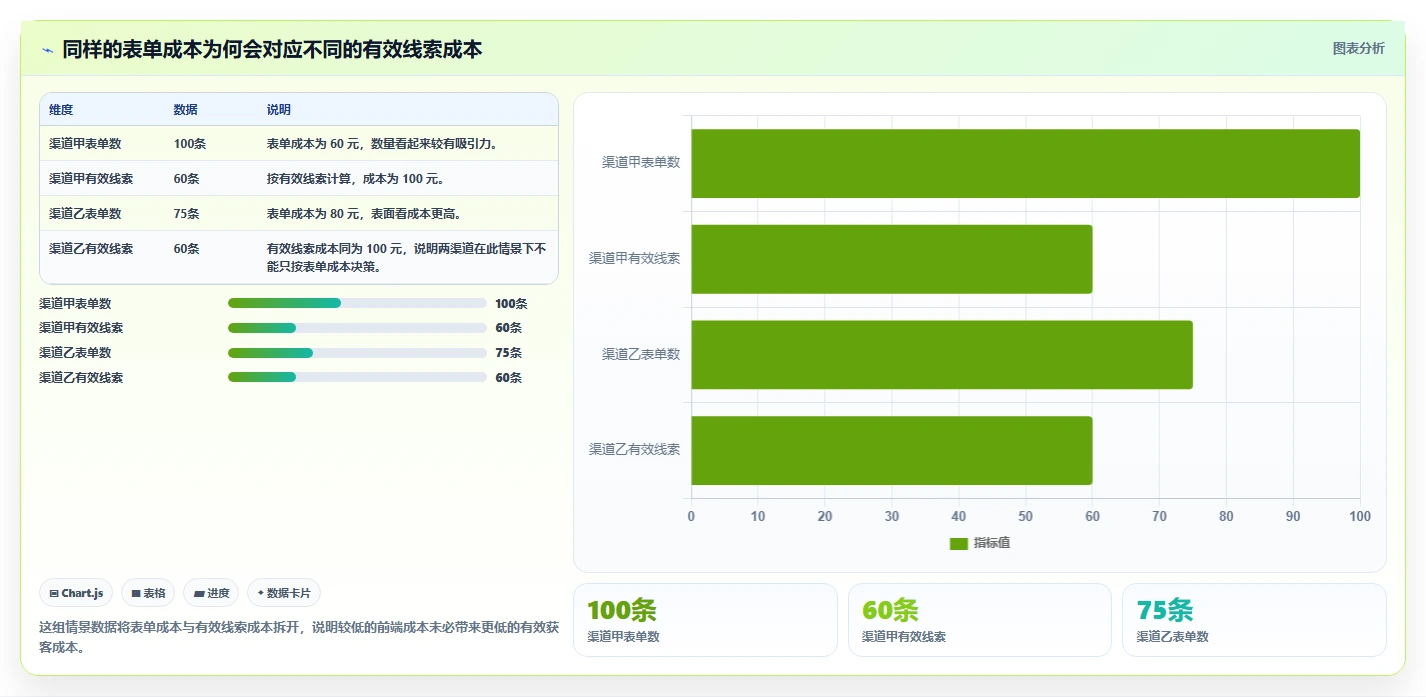Screen dimensions: 1426x697
Task: Select the 数据卡片 tag chip
Action: 284,593
